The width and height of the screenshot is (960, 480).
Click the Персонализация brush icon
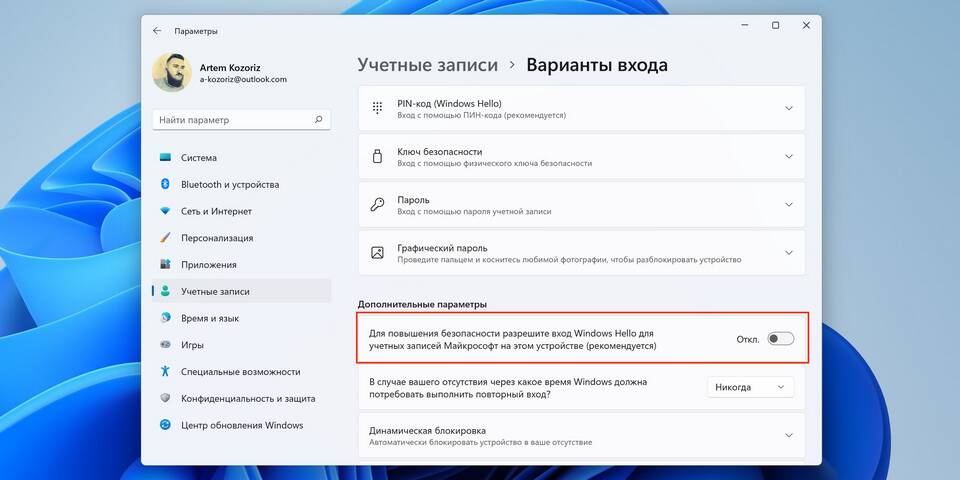(x=165, y=238)
